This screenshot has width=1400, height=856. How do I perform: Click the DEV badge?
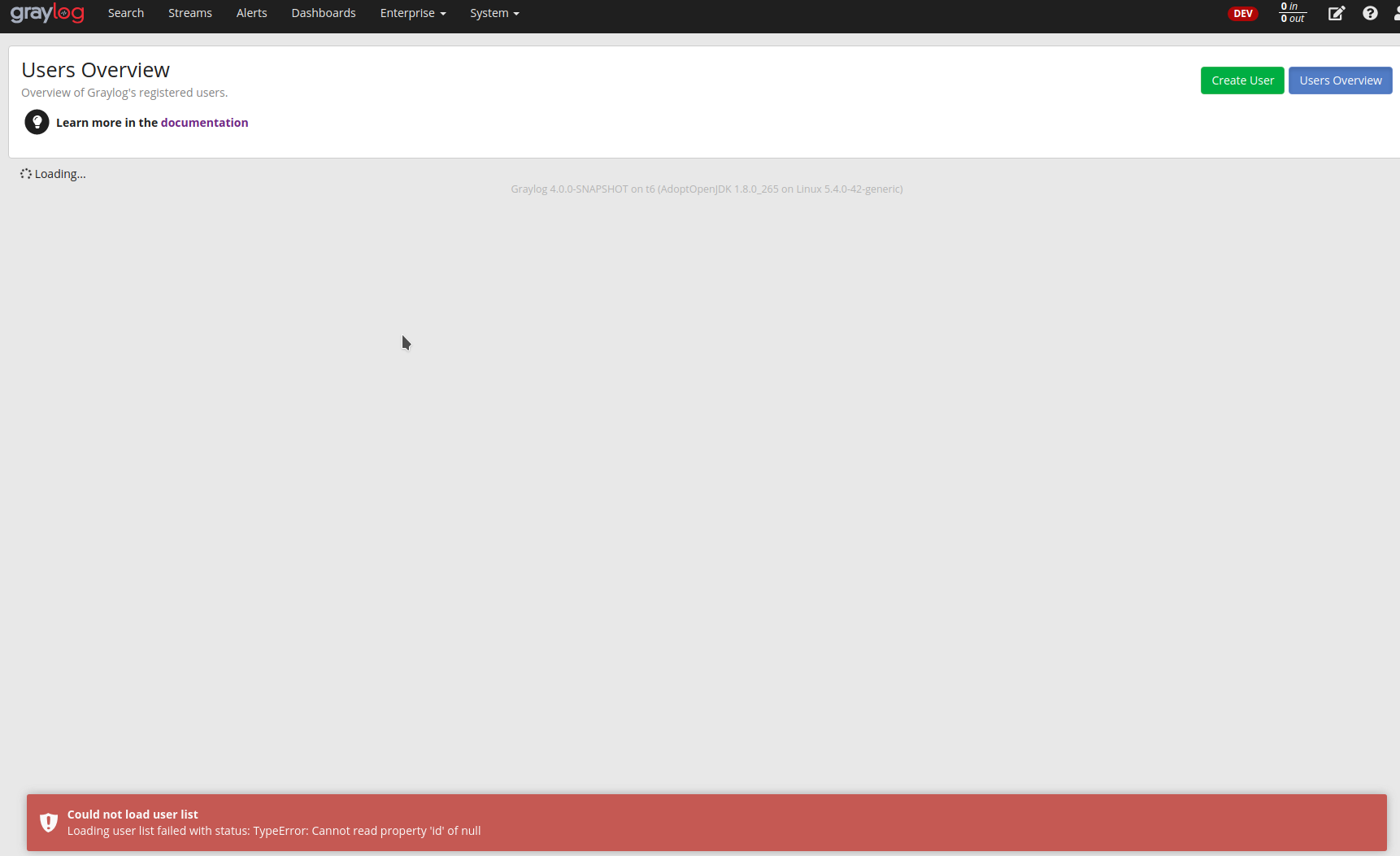[1243, 13]
